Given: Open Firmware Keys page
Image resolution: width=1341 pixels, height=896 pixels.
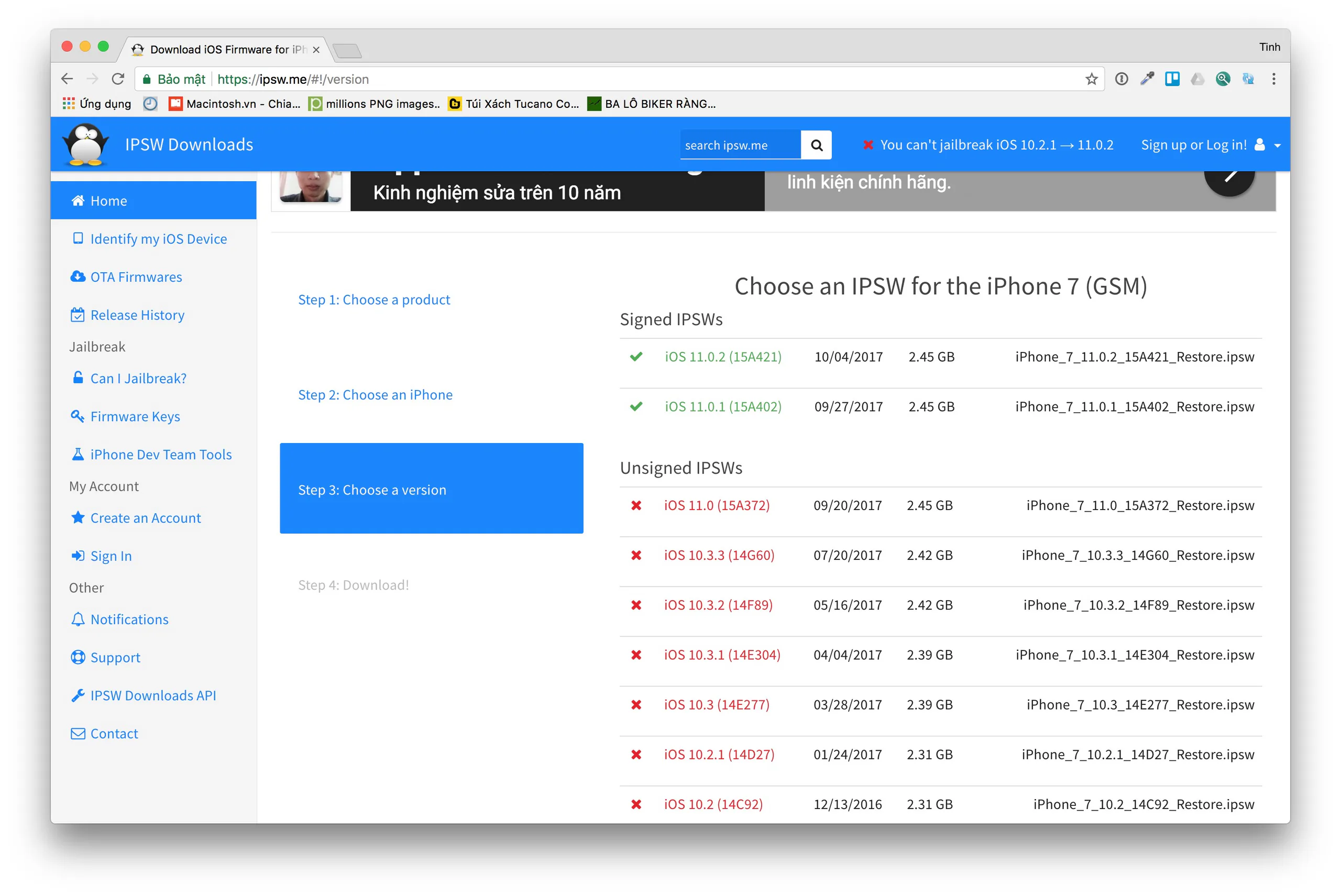Looking at the screenshot, I should (125, 416).
